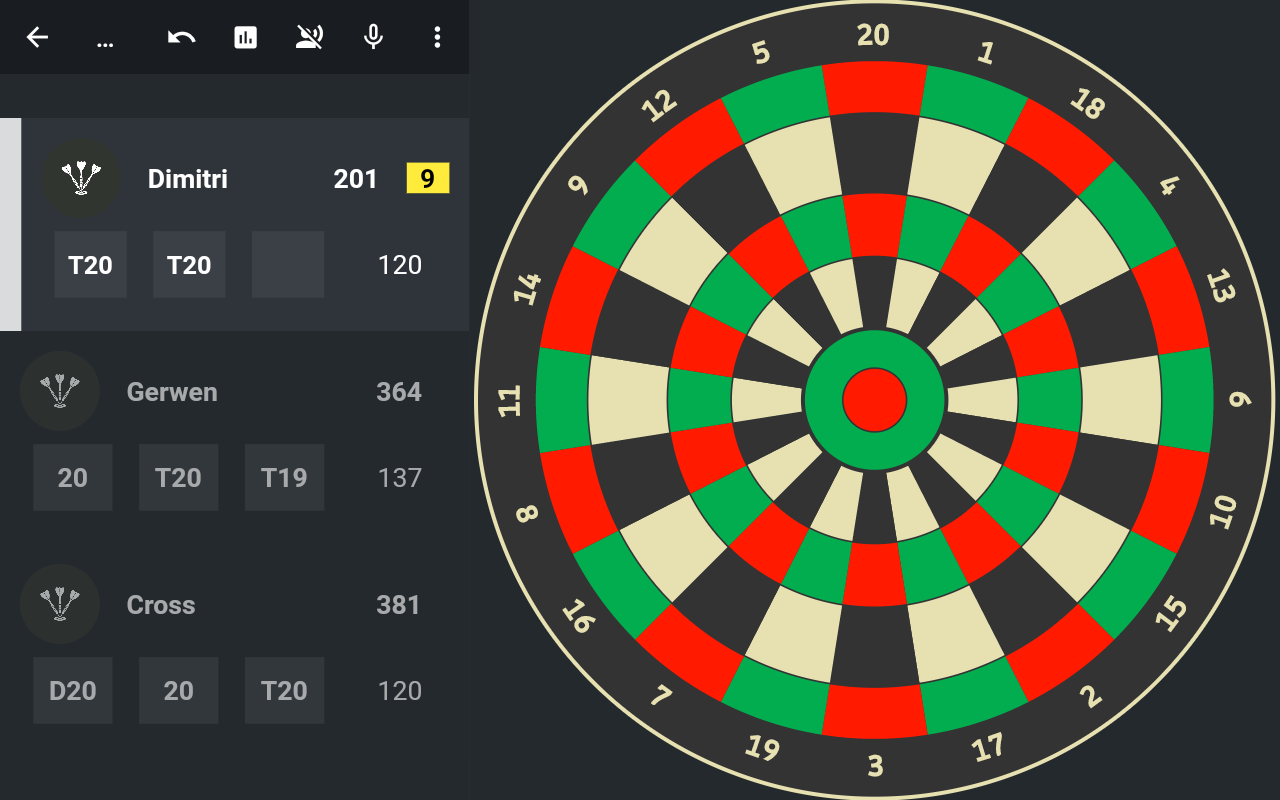Select Cross's darts avatar icon
The height and width of the screenshot is (800, 1280).
[60, 604]
